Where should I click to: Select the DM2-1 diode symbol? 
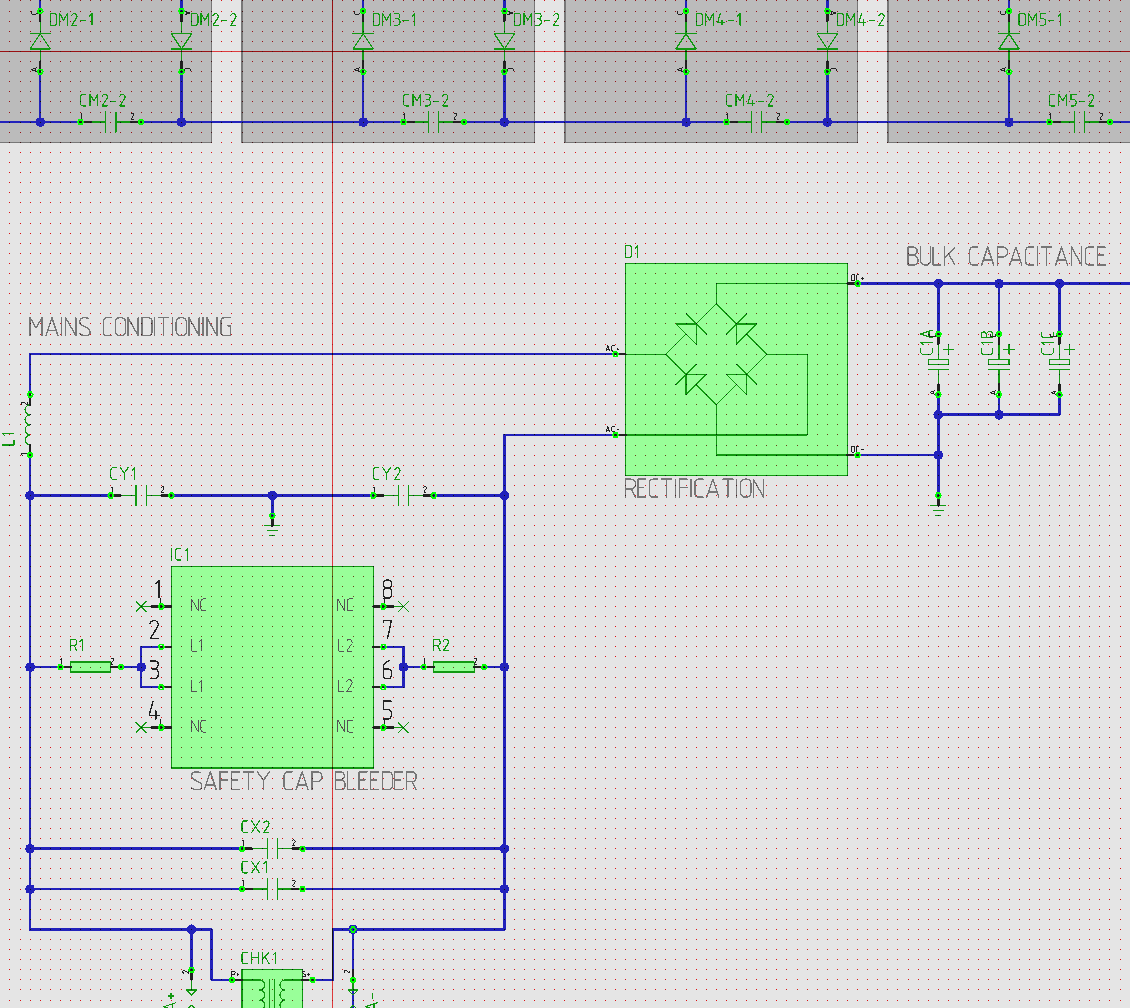[x=40, y=41]
